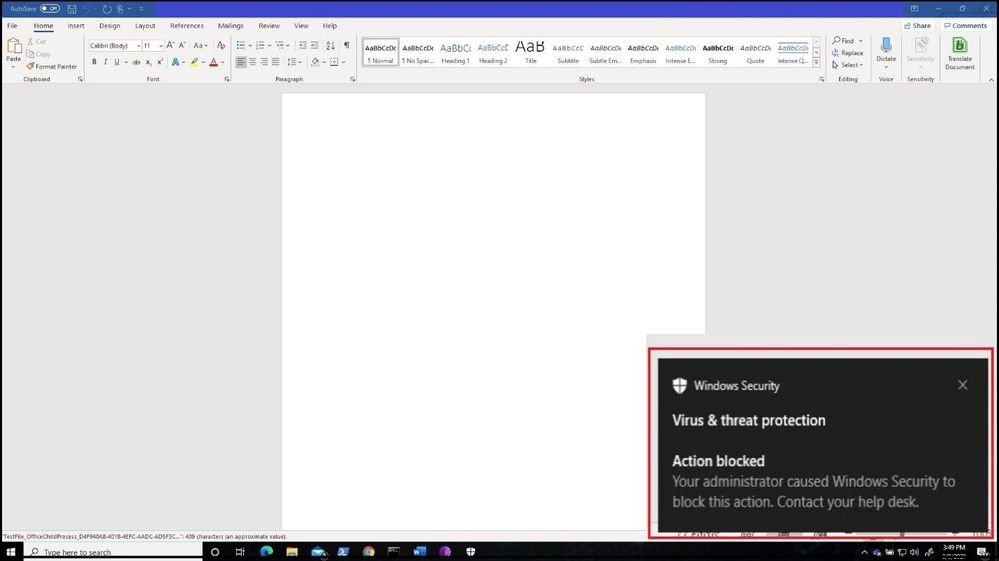The width and height of the screenshot is (999, 561).
Task: Click the taskbar search box
Action: click(x=113, y=552)
